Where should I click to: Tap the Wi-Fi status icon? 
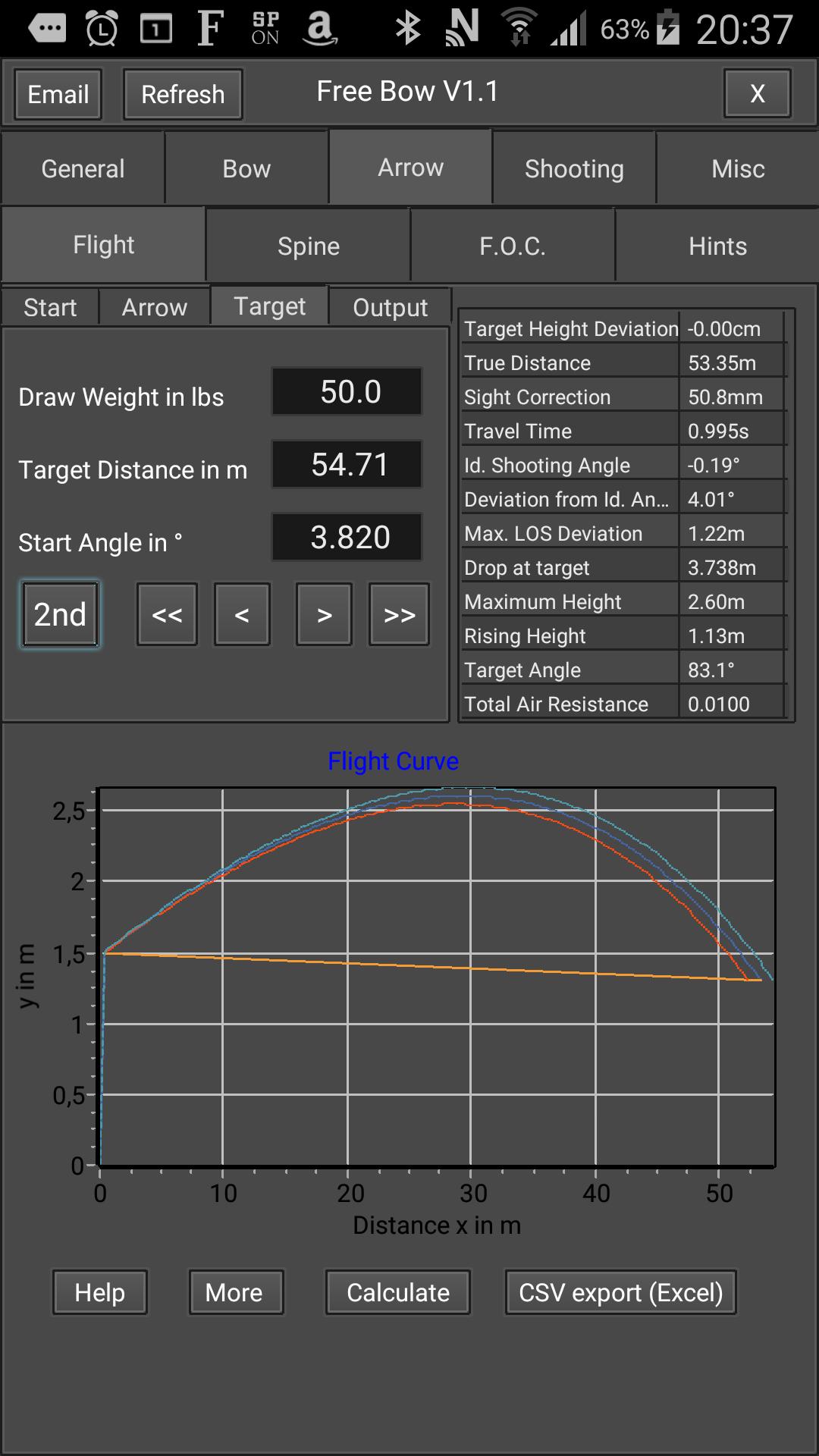[x=519, y=29]
